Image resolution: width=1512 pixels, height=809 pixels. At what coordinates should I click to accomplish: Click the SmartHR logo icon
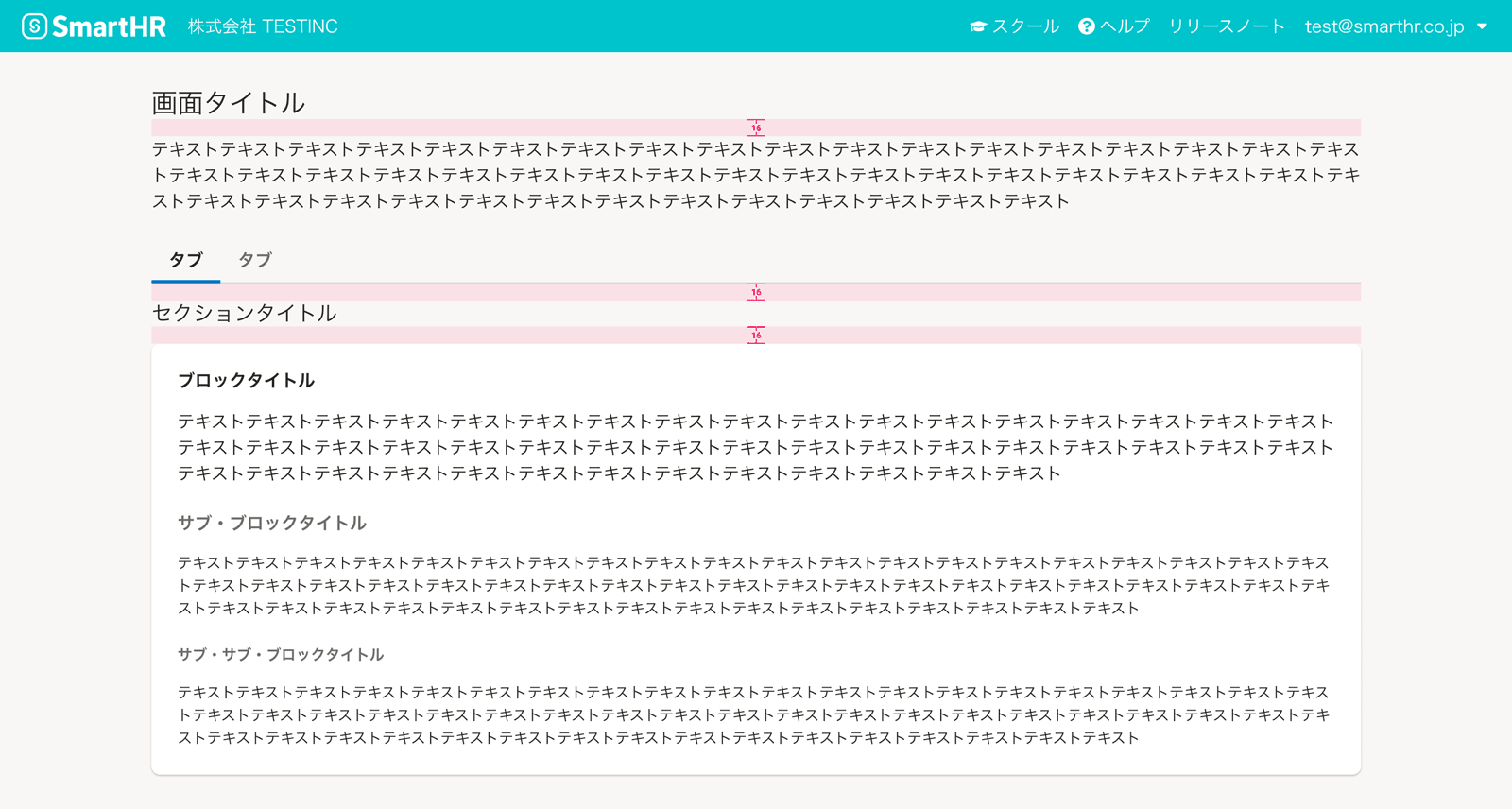point(35,26)
